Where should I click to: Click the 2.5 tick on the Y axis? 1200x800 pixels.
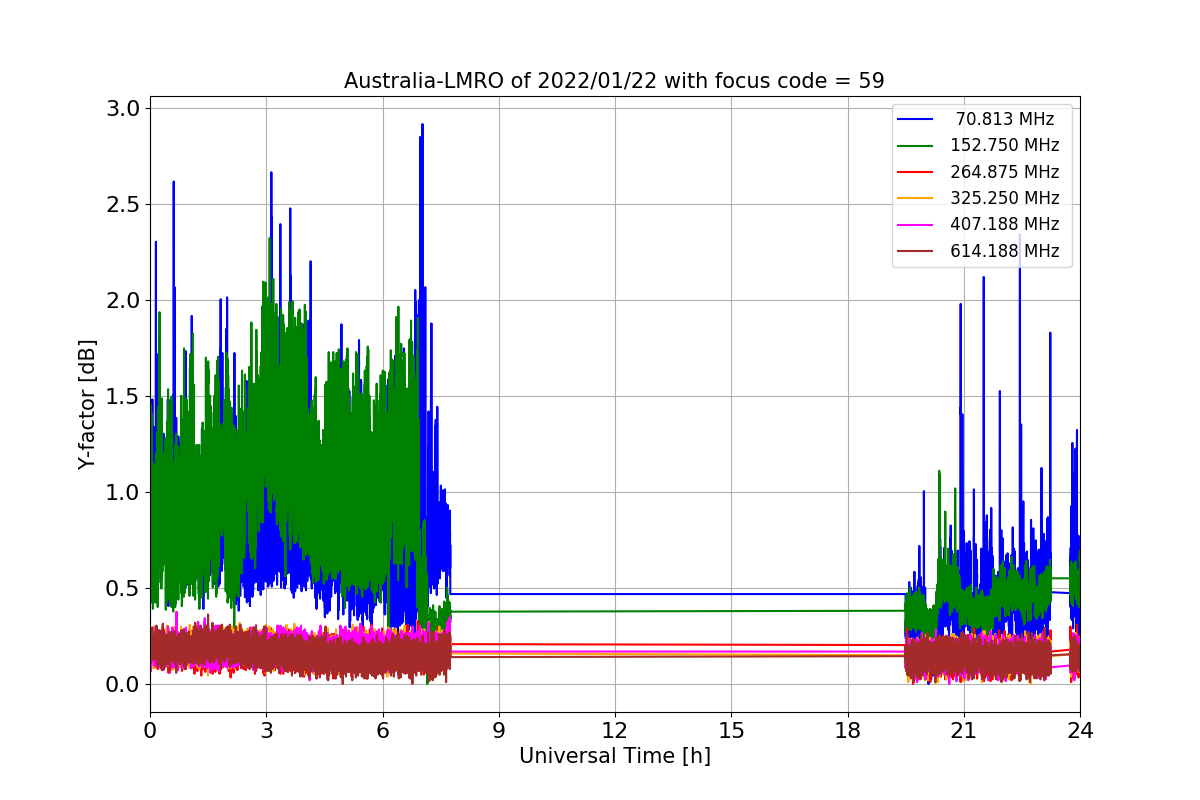click(124, 204)
